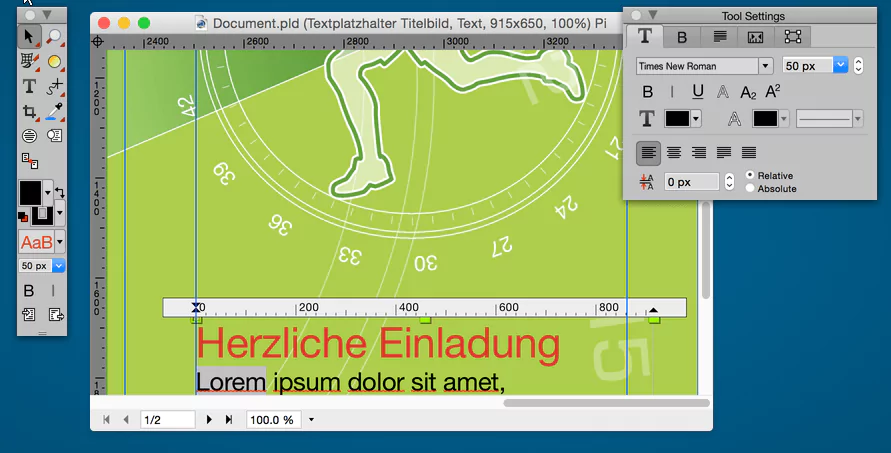Apply superscript formatting to text
891x453 pixels.
pyautogui.click(x=772, y=92)
